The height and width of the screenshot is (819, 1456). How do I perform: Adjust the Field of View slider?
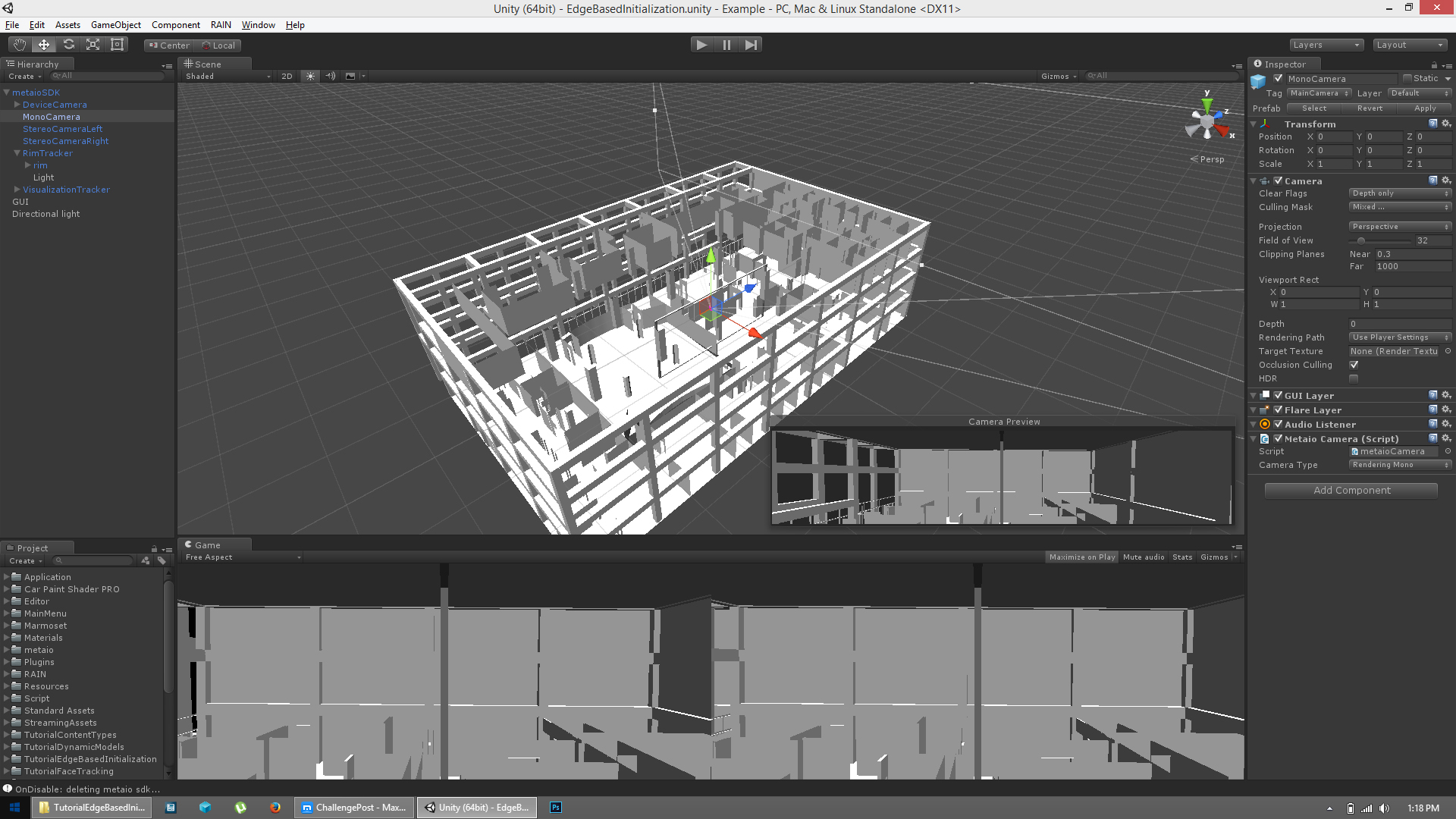1361,240
